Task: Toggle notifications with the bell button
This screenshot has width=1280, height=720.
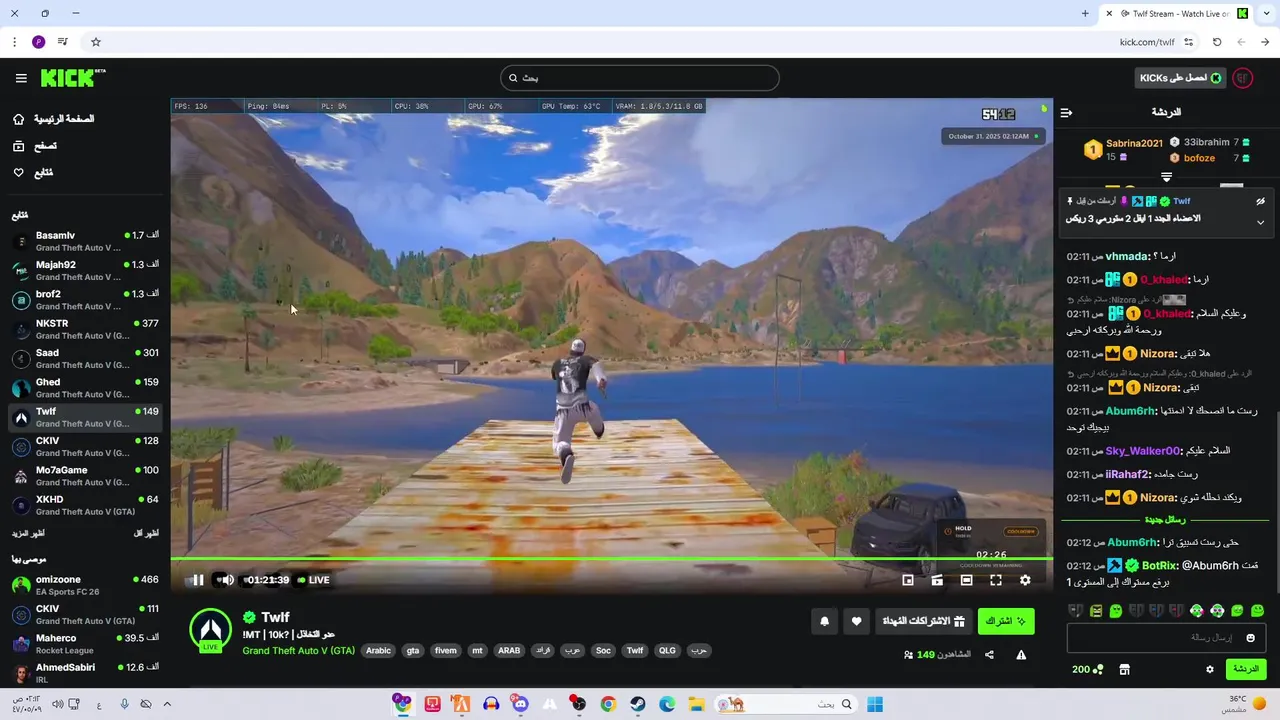Action: click(x=825, y=621)
